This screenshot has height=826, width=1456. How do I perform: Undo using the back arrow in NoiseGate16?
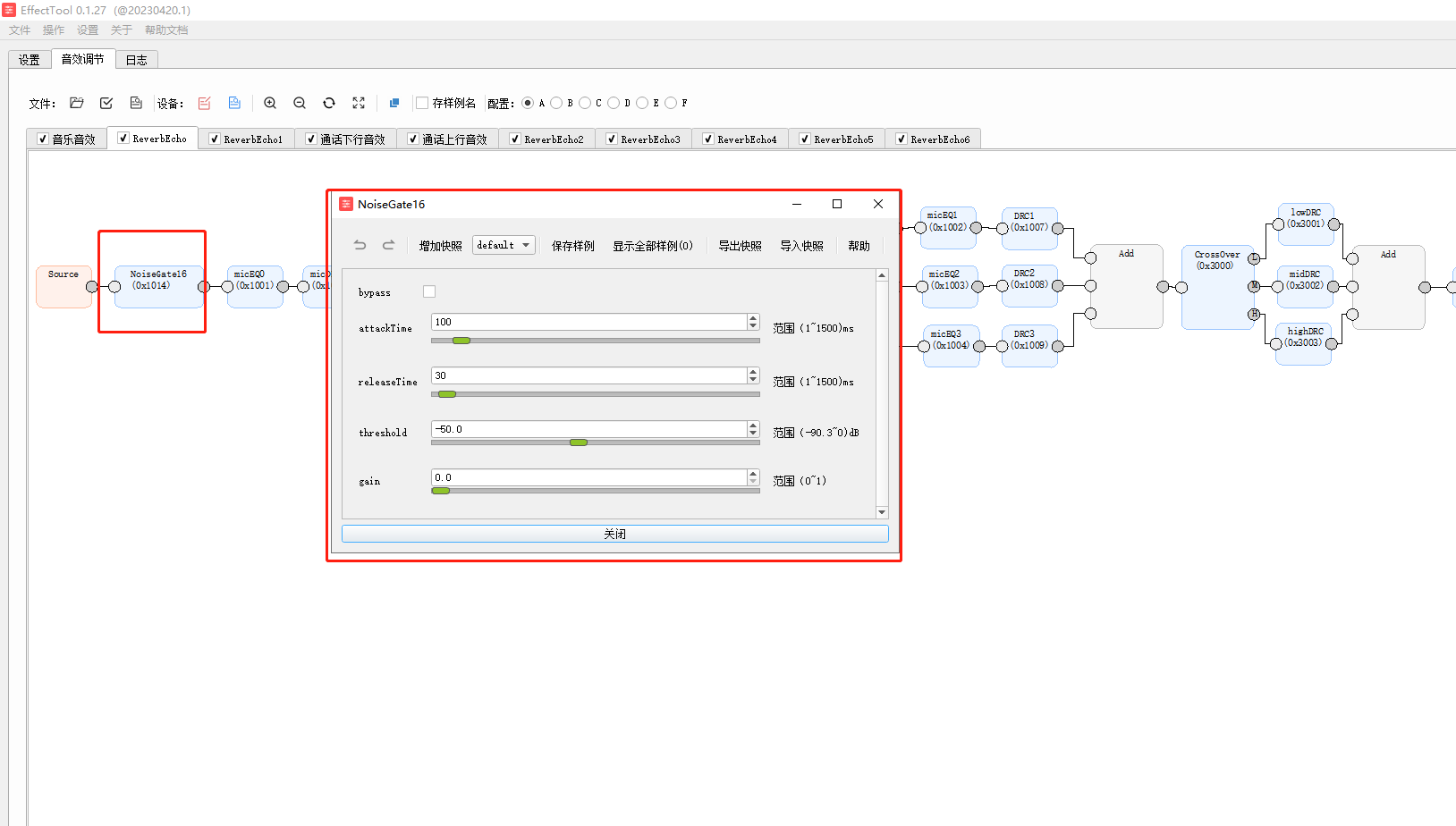[360, 245]
